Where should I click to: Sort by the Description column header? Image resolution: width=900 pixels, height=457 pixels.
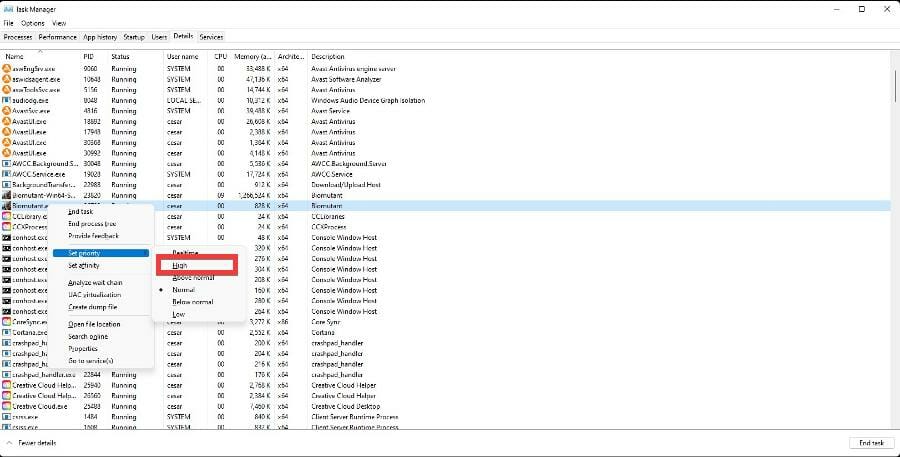pyautogui.click(x=328, y=57)
